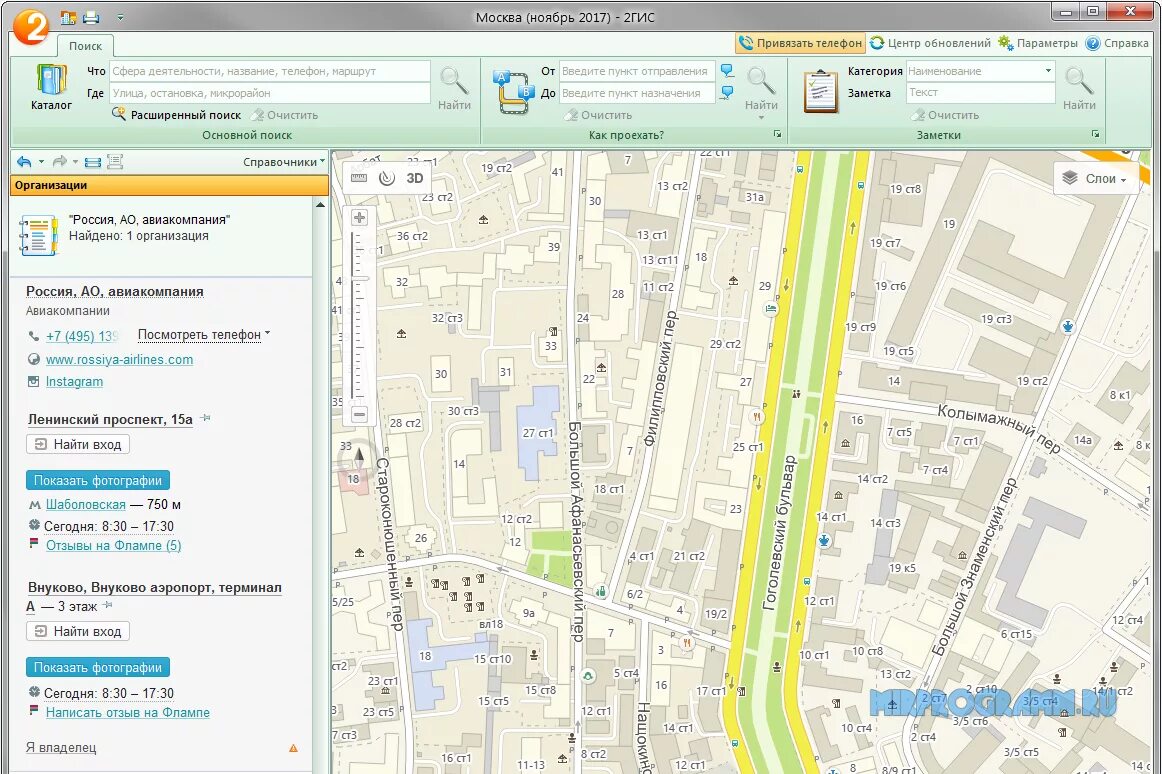
Task: Click the city buildings icon in title bar
Action: (68, 16)
